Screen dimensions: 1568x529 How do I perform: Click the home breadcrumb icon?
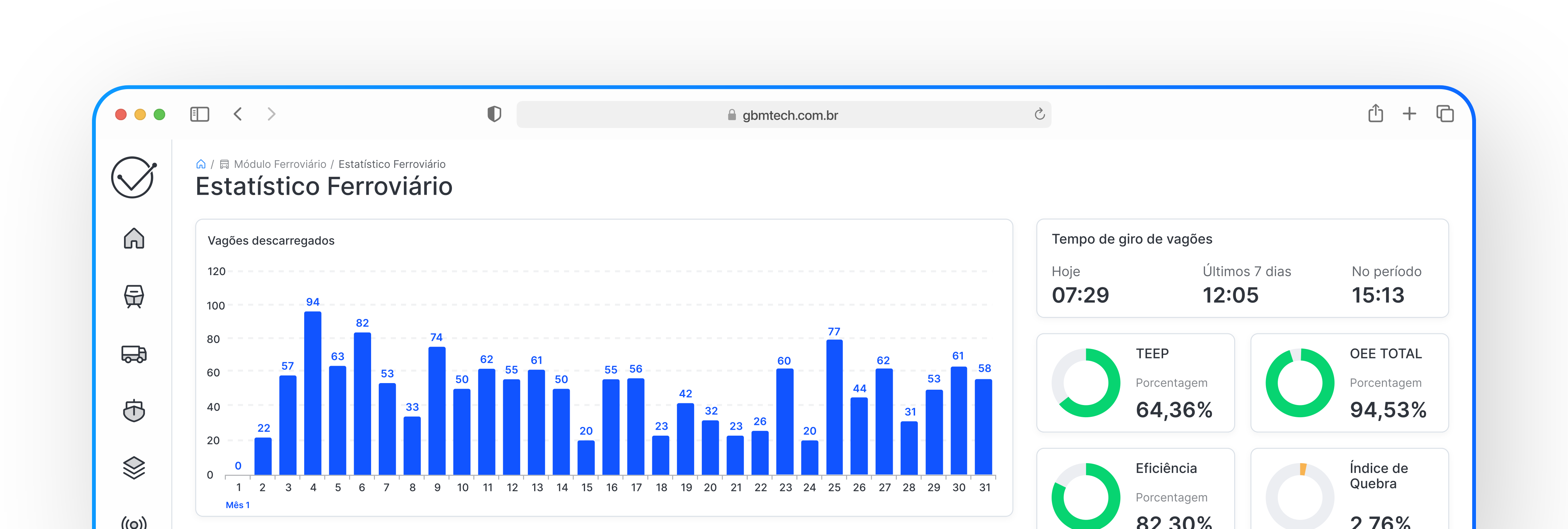[x=201, y=164]
